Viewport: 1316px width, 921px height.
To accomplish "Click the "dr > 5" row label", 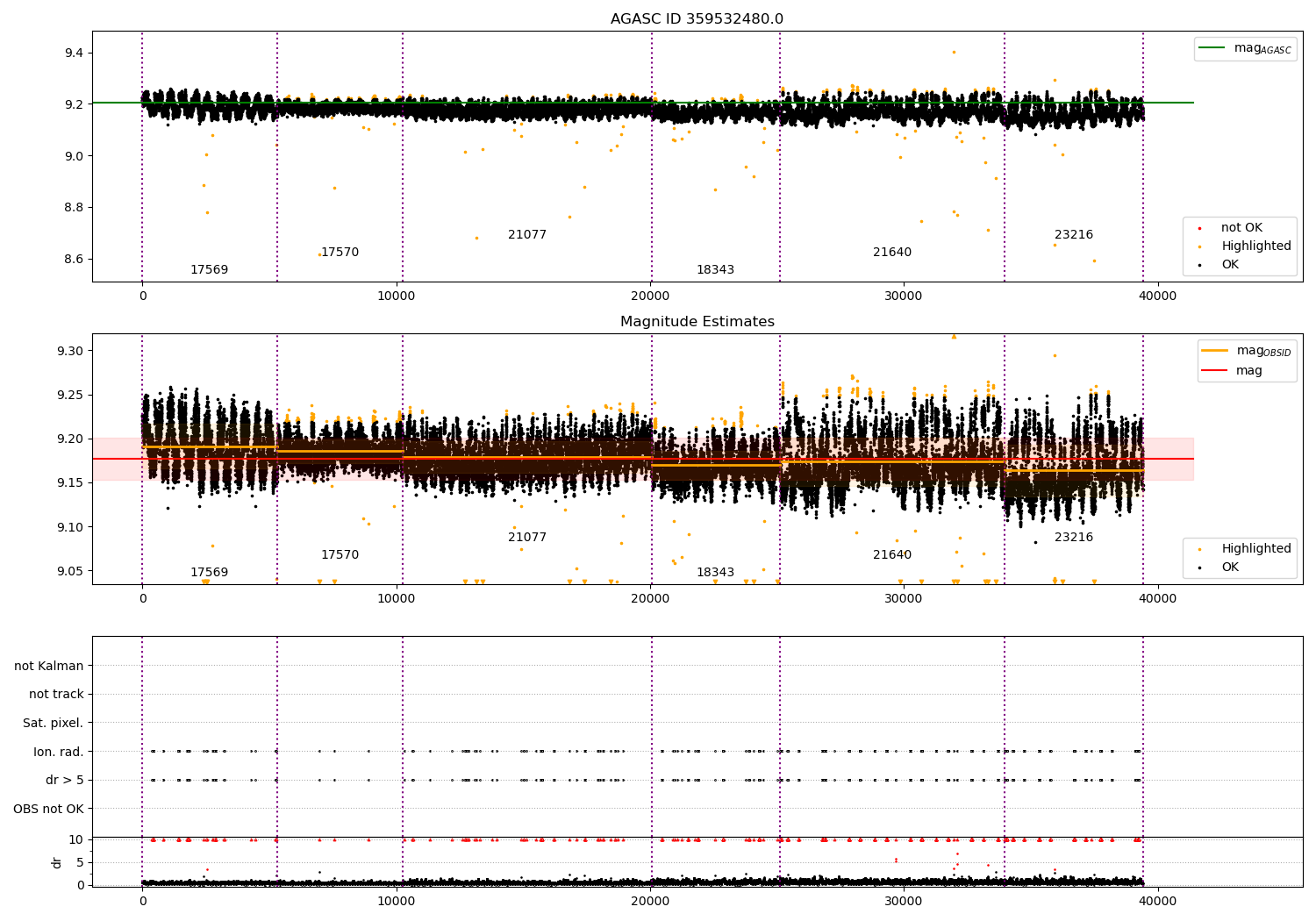I will tap(64, 781).
